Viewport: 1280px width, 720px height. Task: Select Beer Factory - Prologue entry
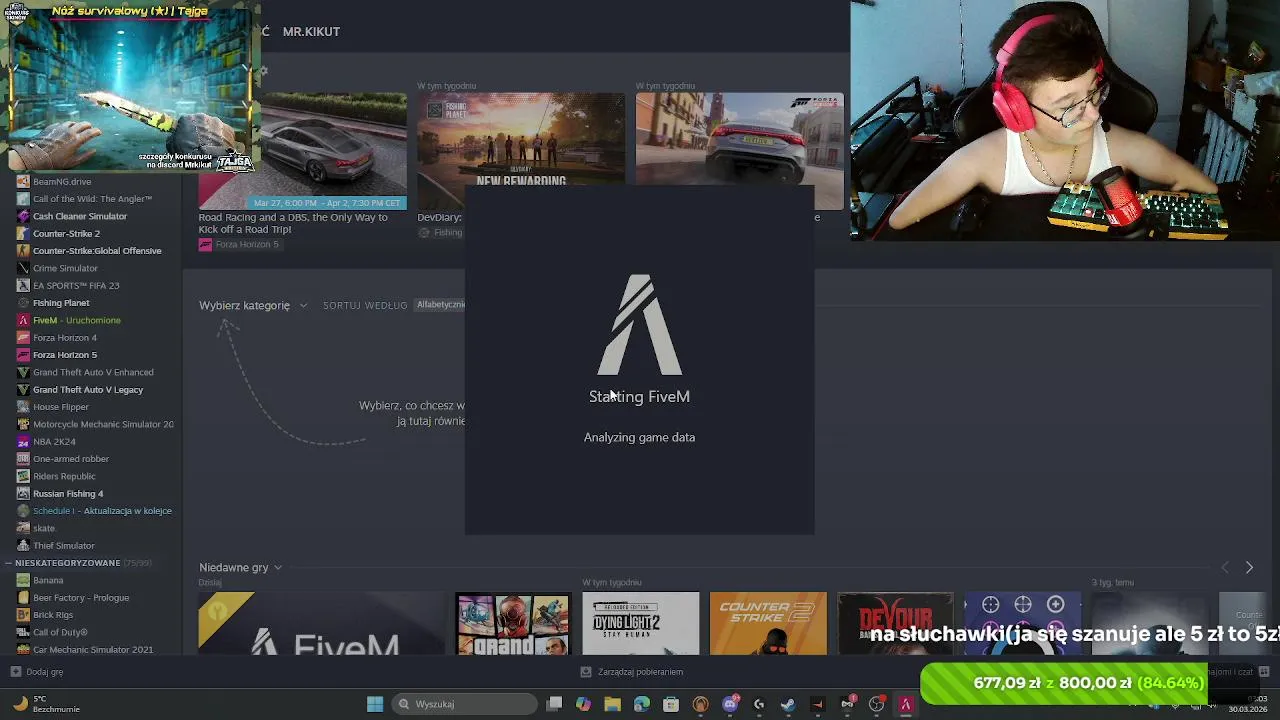81,598
